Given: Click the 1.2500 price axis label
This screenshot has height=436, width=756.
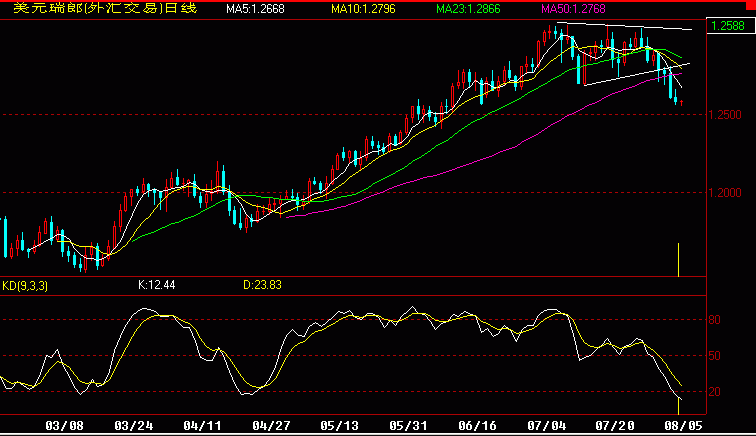Looking at the screenshot, I should [727, 115].
